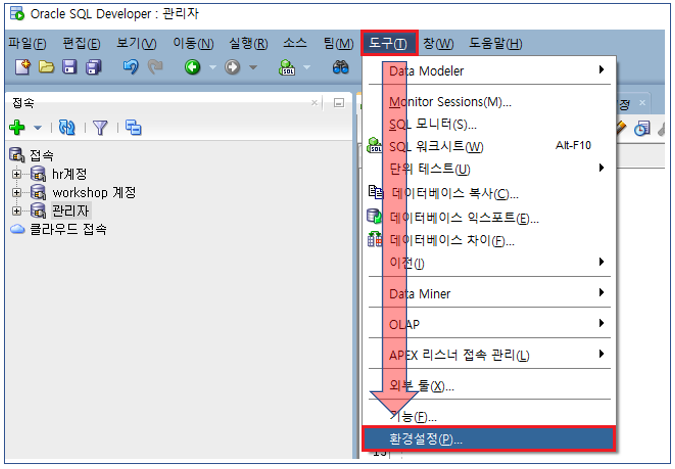Open dropdown arrow next to Back button
This screenshot has height=469, width=675.
tap(213, 67)
